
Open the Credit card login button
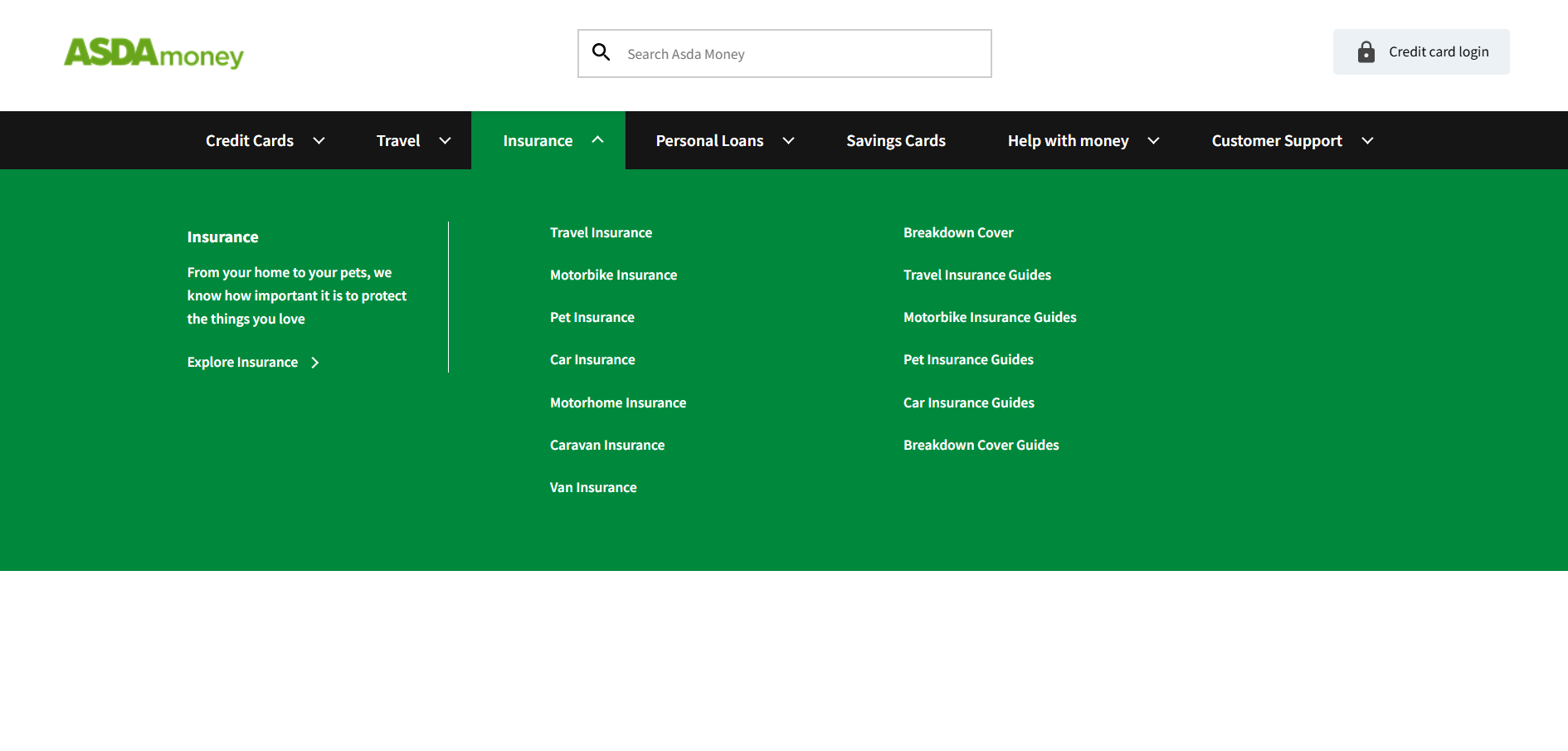pyautogui.click(x=1421, y=52)
